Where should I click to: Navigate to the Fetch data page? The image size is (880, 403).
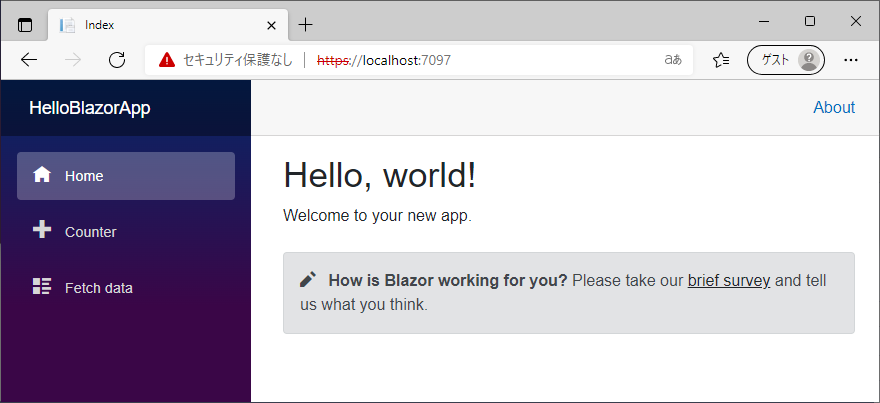pos(126,288)
